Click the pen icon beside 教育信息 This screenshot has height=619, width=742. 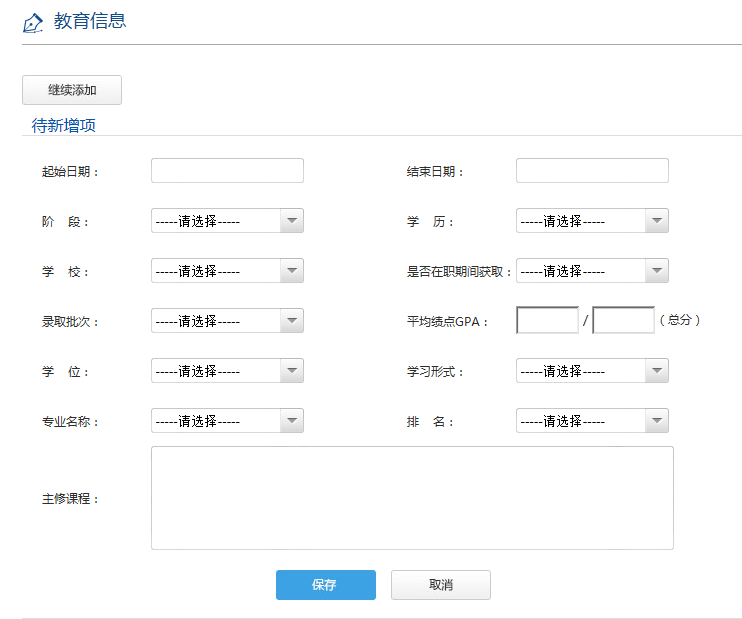pyautogui.click(x=33, y=23)
